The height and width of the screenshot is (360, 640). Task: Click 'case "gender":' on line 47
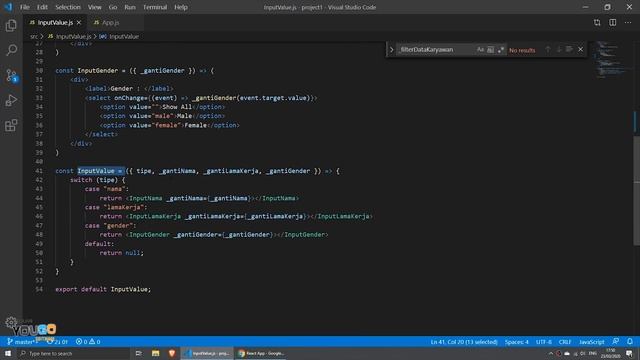point(110,225)
